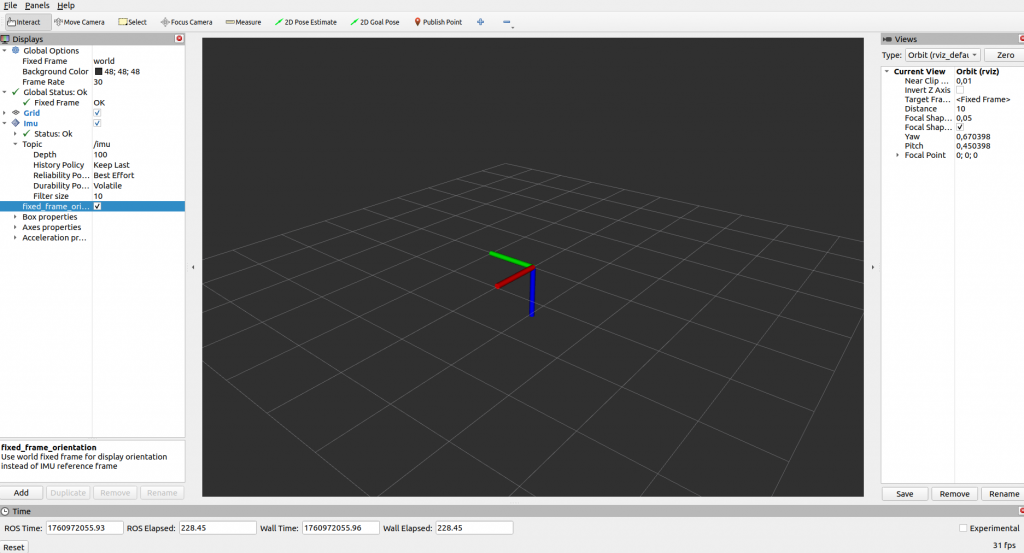Uncheck the Imu display checkbox
The width and height of the screenshot is (1024, 553).
tap(97, 123)
